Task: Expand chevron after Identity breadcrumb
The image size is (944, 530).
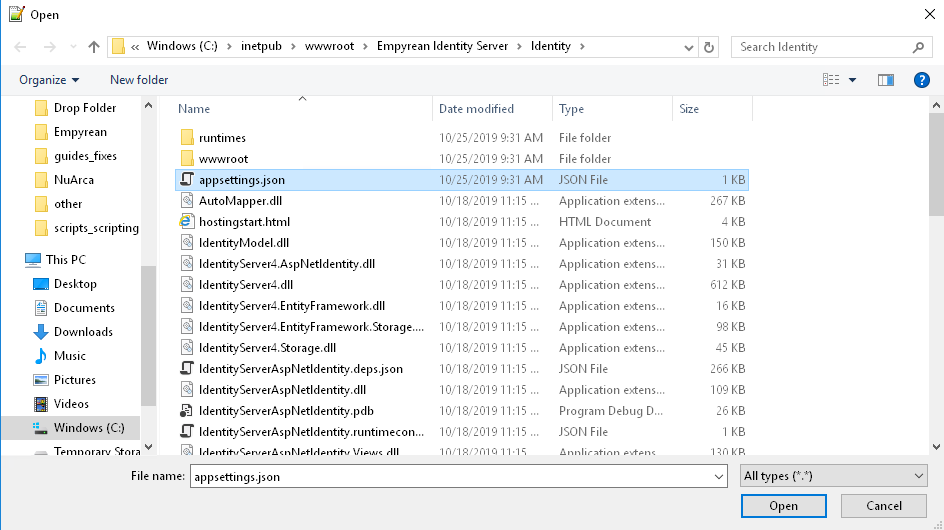Action: coord(582,46)
